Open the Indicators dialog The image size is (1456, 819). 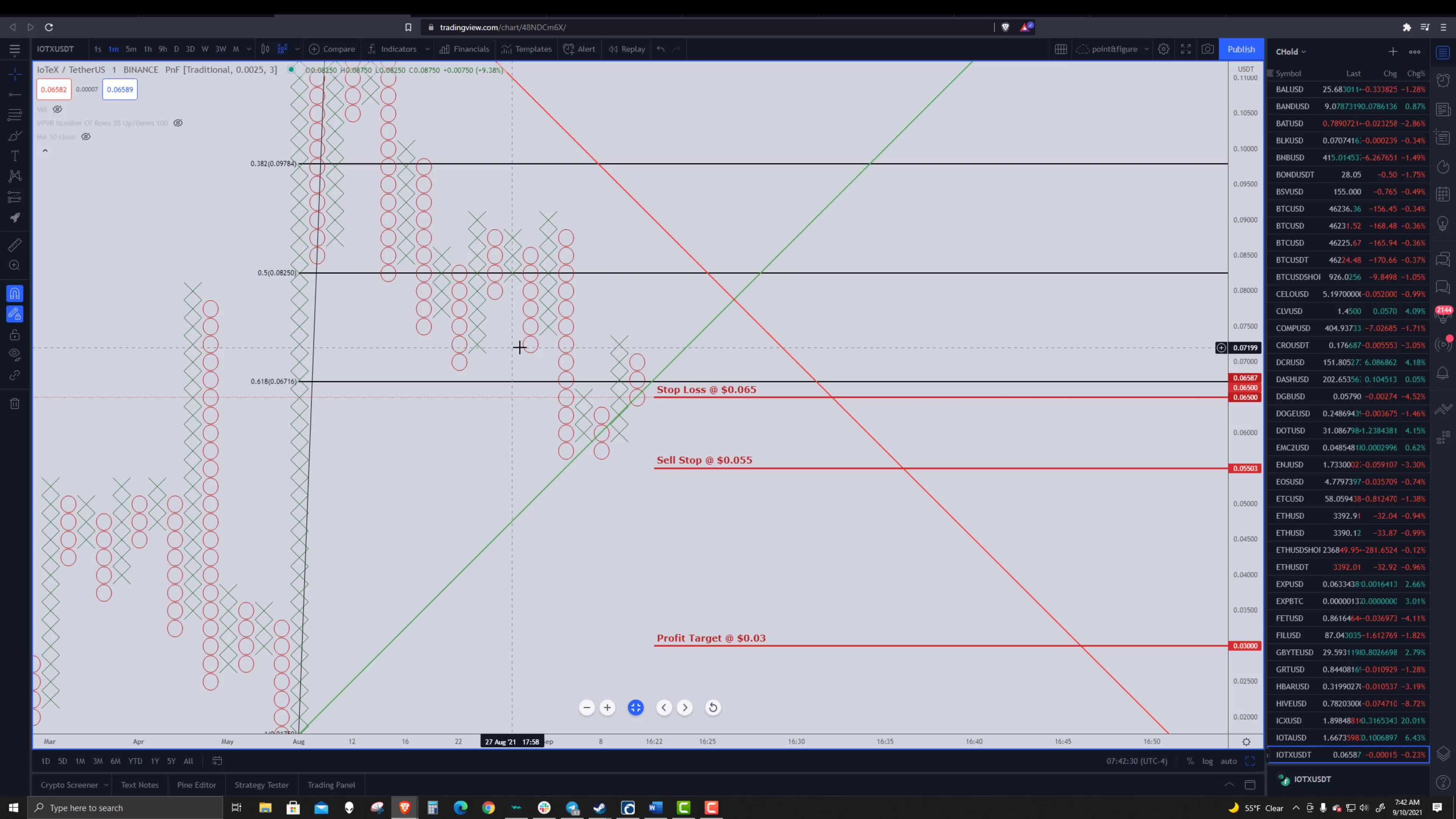[x=392, y=49]
